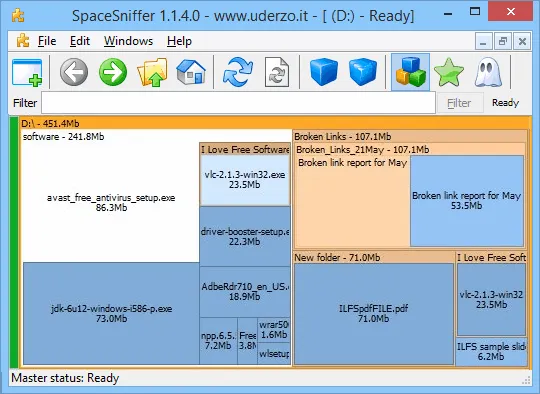Select vlc-2.1.3-win32.exe inside software folder
540x394 pixels.
245,180
